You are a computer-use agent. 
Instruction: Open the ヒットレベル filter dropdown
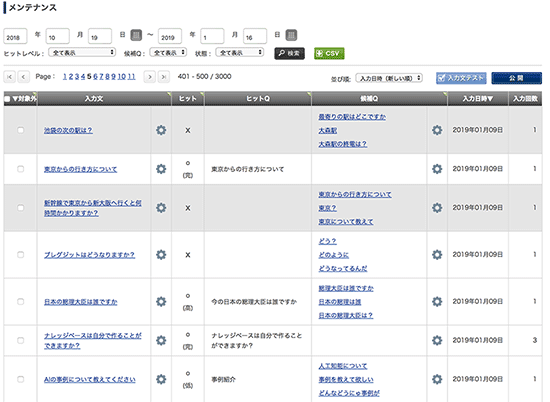point(82,53)
